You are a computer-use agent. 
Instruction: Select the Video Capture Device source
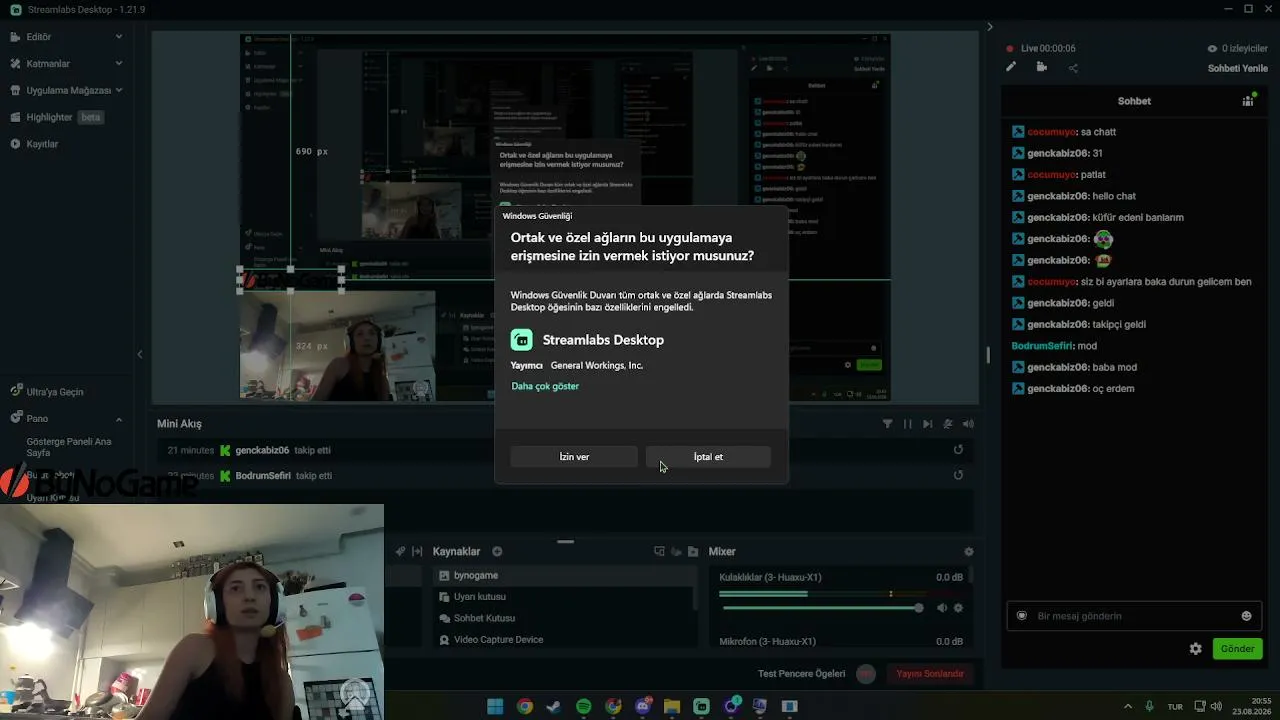[565, 639]
